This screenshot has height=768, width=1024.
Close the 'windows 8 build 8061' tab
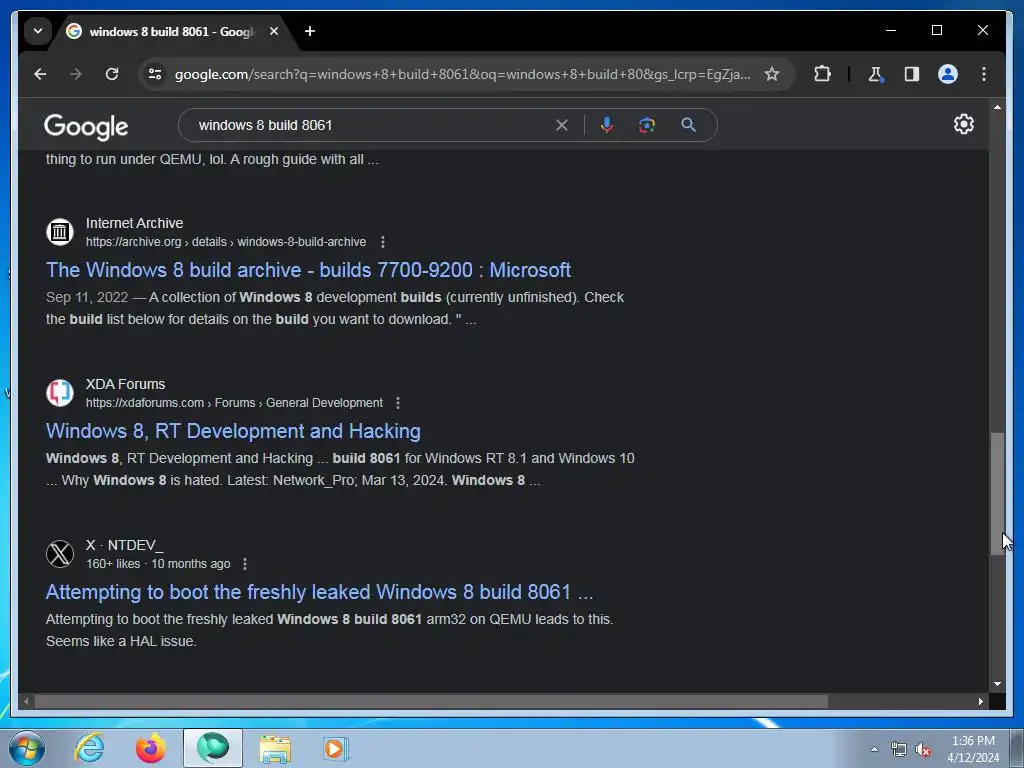(x=274, y=31)
